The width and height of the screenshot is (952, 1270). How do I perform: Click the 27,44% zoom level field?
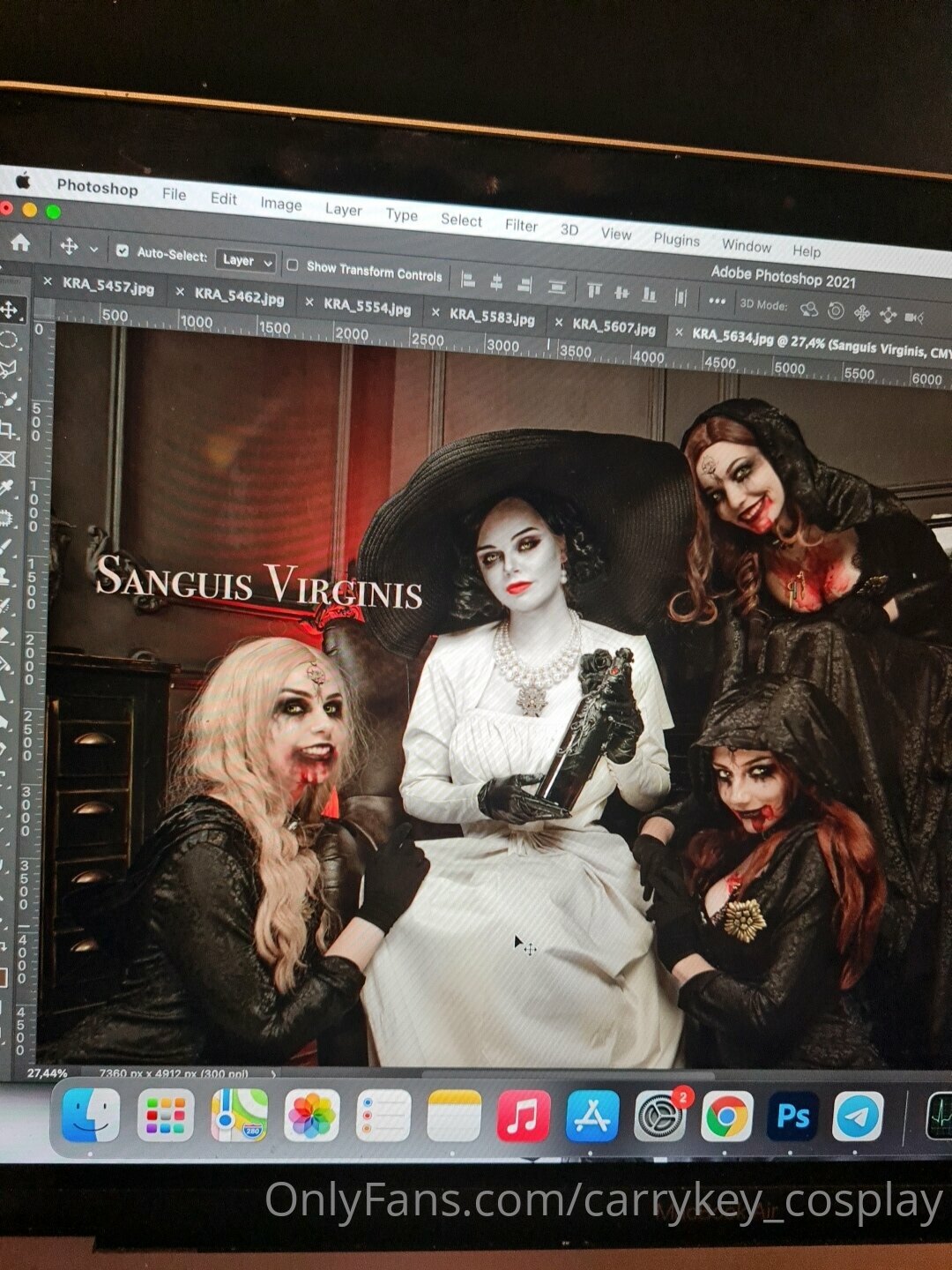click(x=47, y=1073)
